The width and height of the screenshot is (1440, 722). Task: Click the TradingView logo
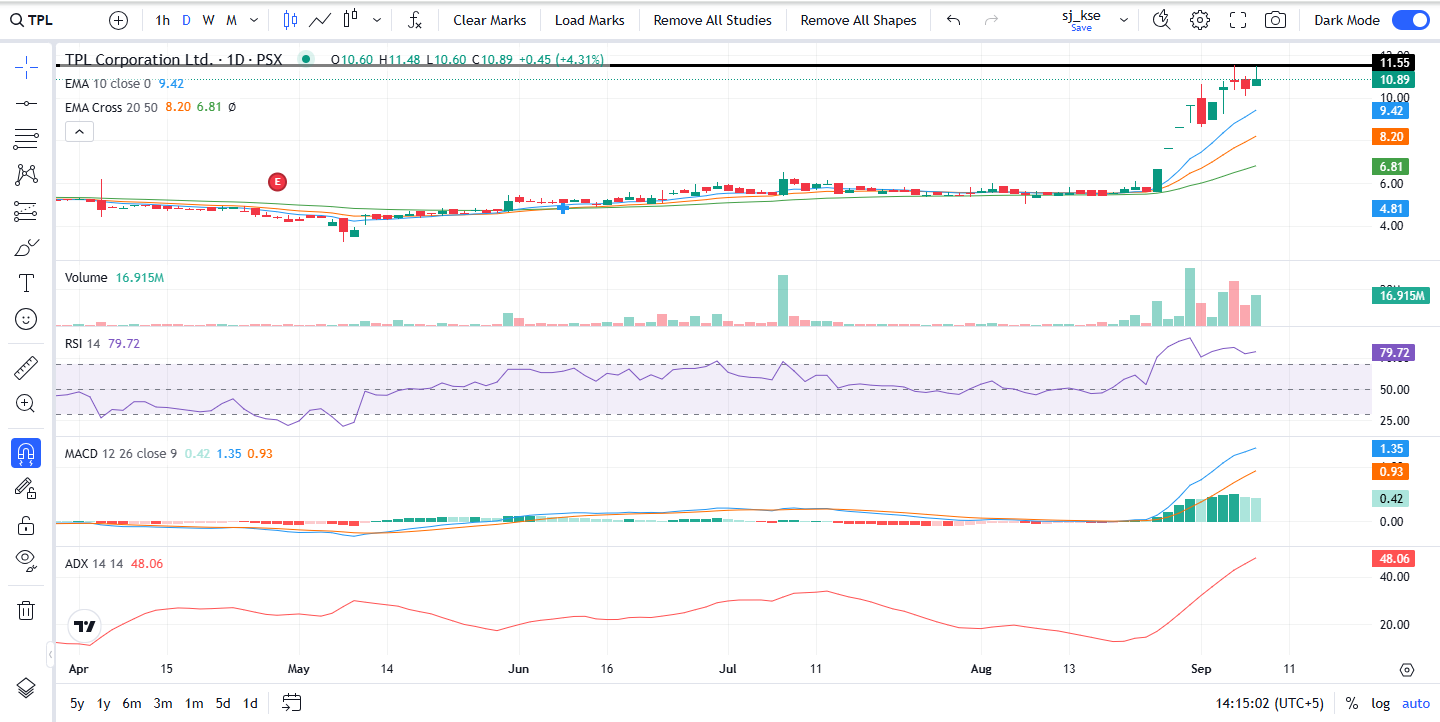point(85,627)
